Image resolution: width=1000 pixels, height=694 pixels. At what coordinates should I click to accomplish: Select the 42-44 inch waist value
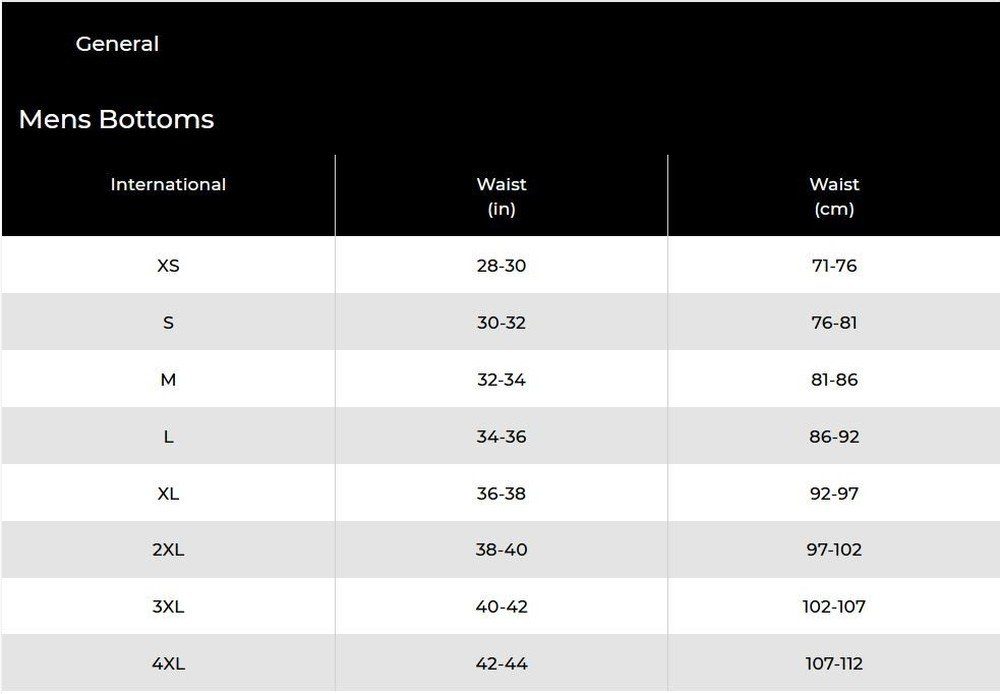coord(501,664)
